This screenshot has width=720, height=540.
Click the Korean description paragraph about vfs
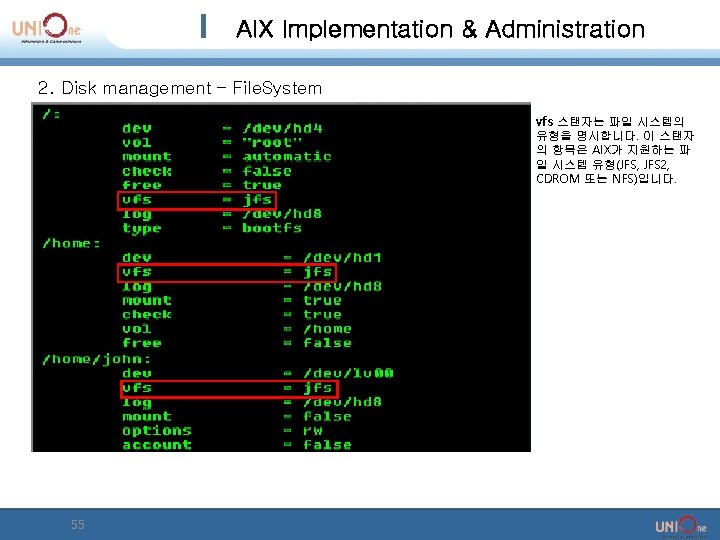coord(615,150)
